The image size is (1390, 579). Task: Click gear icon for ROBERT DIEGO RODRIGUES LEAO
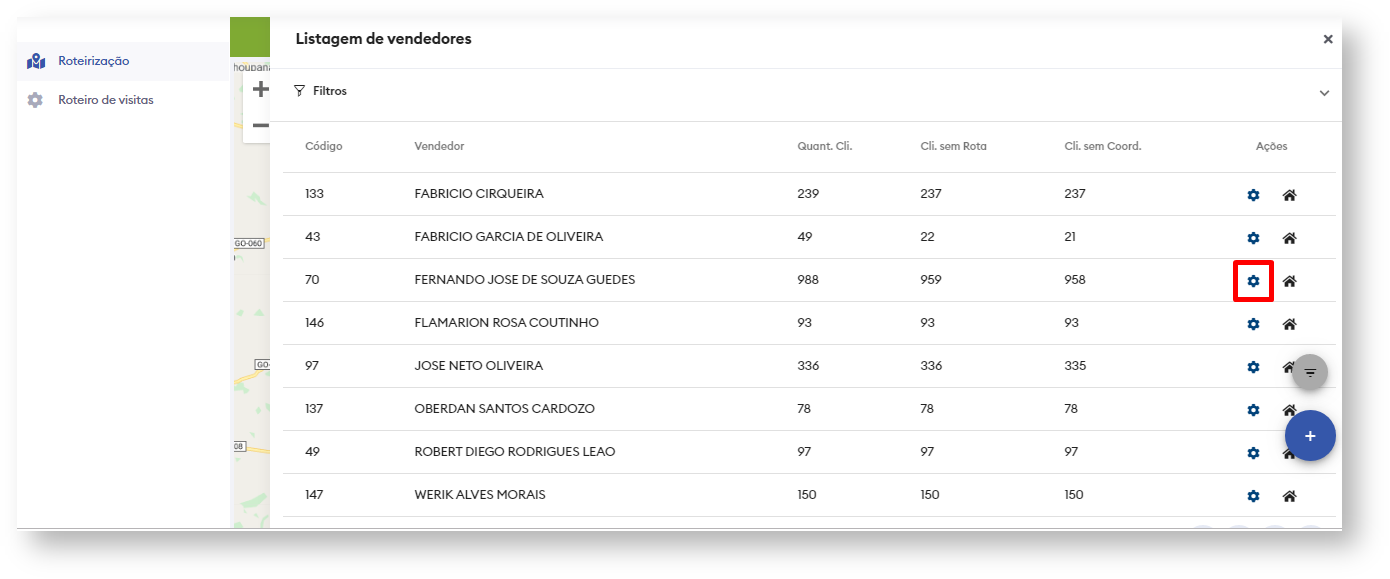[x=1253, y=453]
